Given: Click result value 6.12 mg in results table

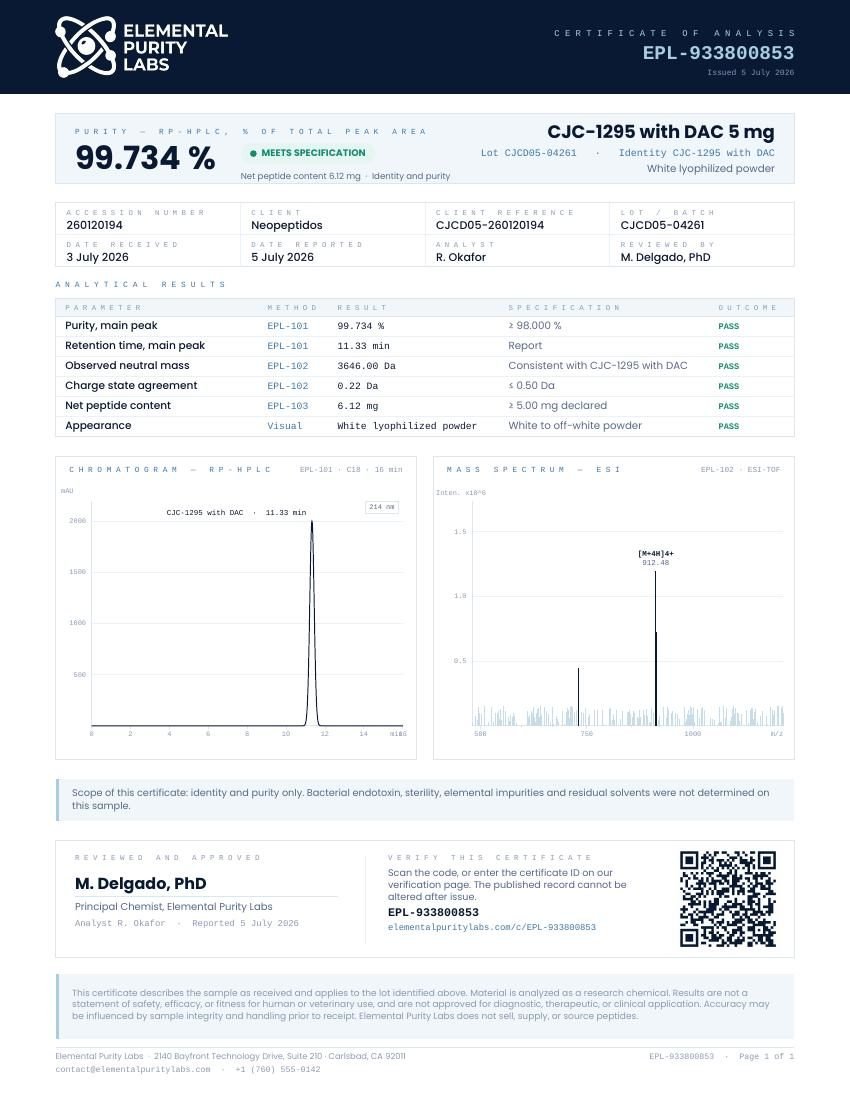Looking at the screenshot, I should coord(358,406).
